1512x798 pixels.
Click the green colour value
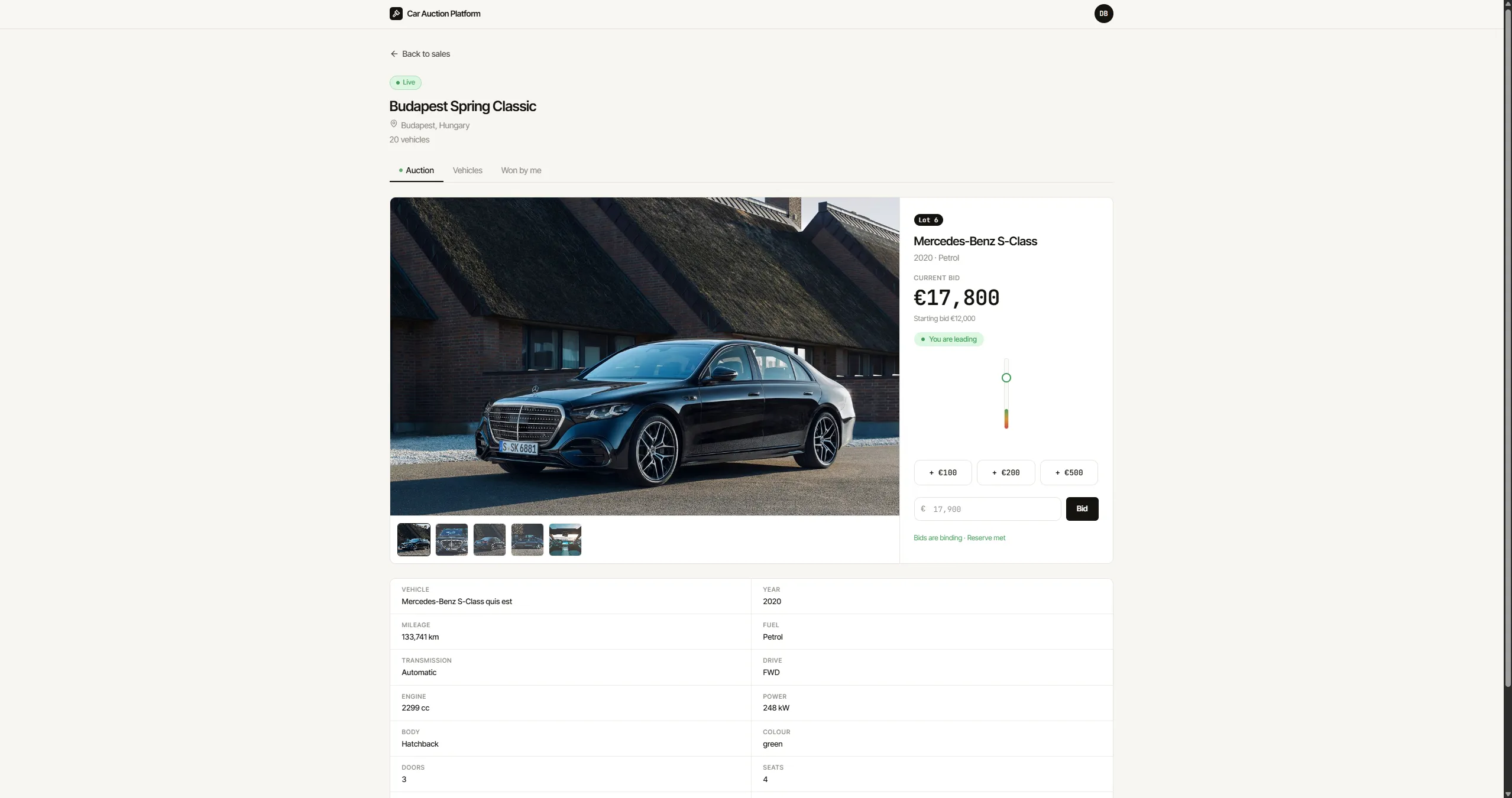pos(772,744)
